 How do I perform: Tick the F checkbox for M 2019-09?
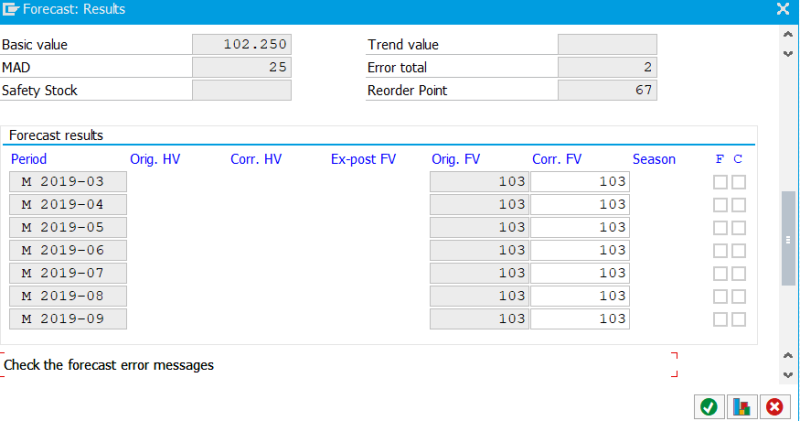coord(720,319)
